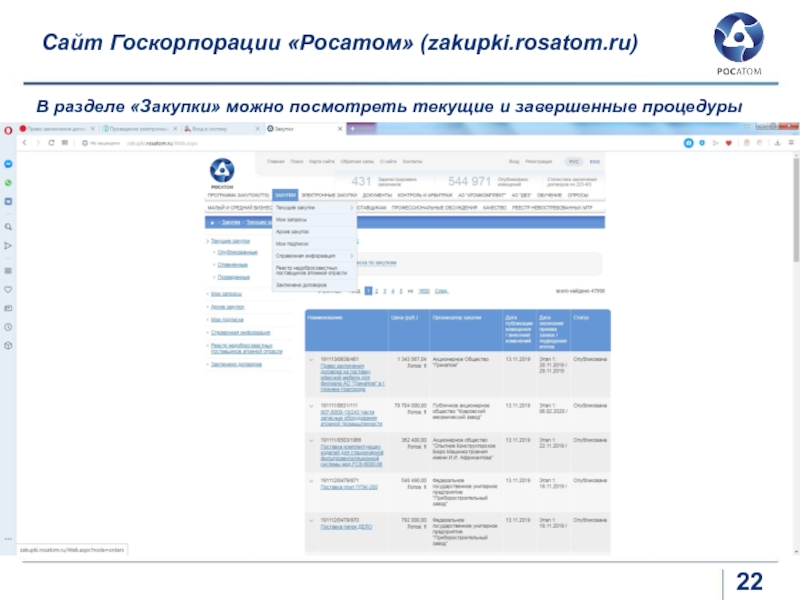The image size is (800, 600).
Task: Open "Проведенные" link in left sidebar
Action: (234, 277)
